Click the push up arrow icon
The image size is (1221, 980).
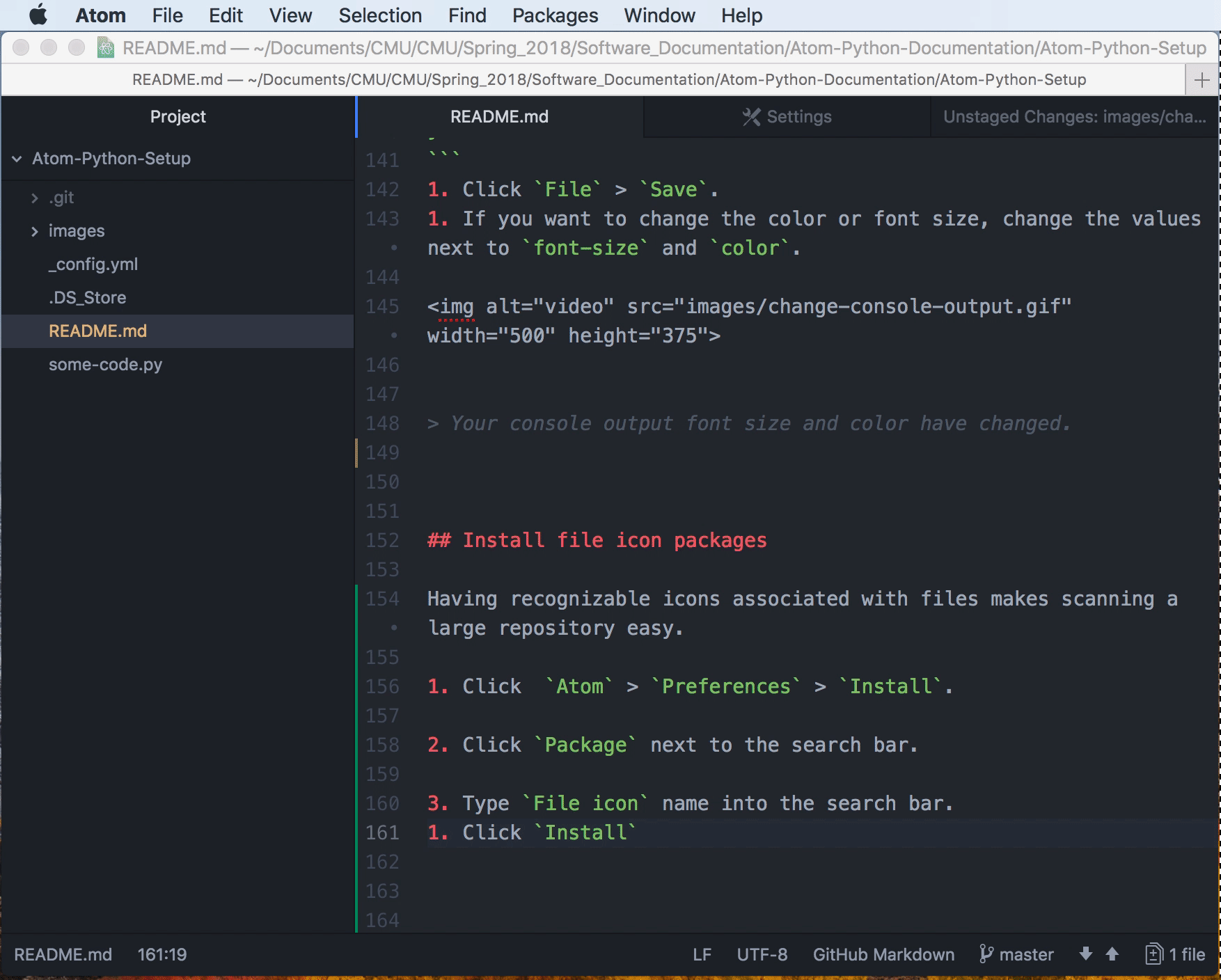[1112, 954]
